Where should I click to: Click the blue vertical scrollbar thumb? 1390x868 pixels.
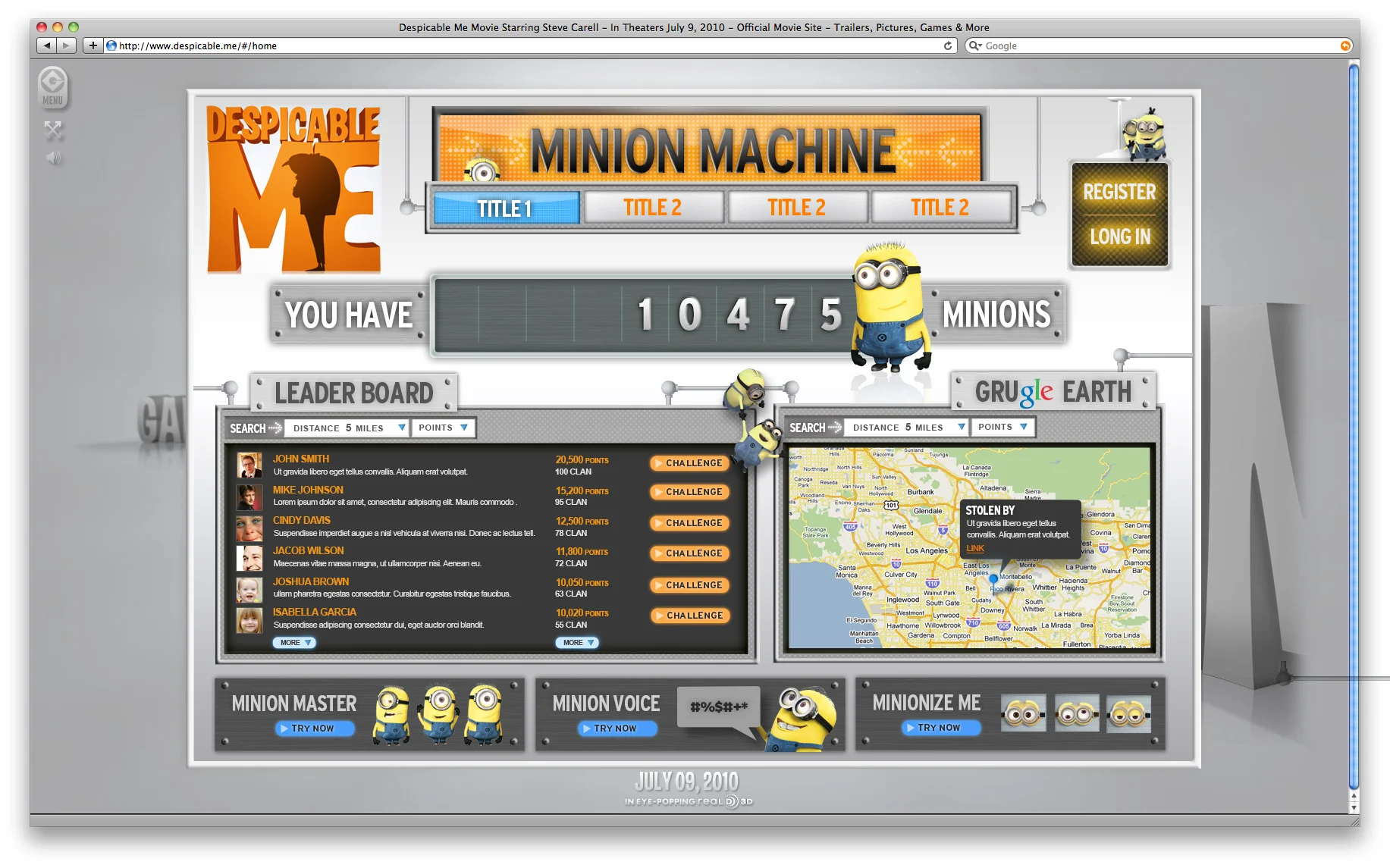click(1354, 426)
